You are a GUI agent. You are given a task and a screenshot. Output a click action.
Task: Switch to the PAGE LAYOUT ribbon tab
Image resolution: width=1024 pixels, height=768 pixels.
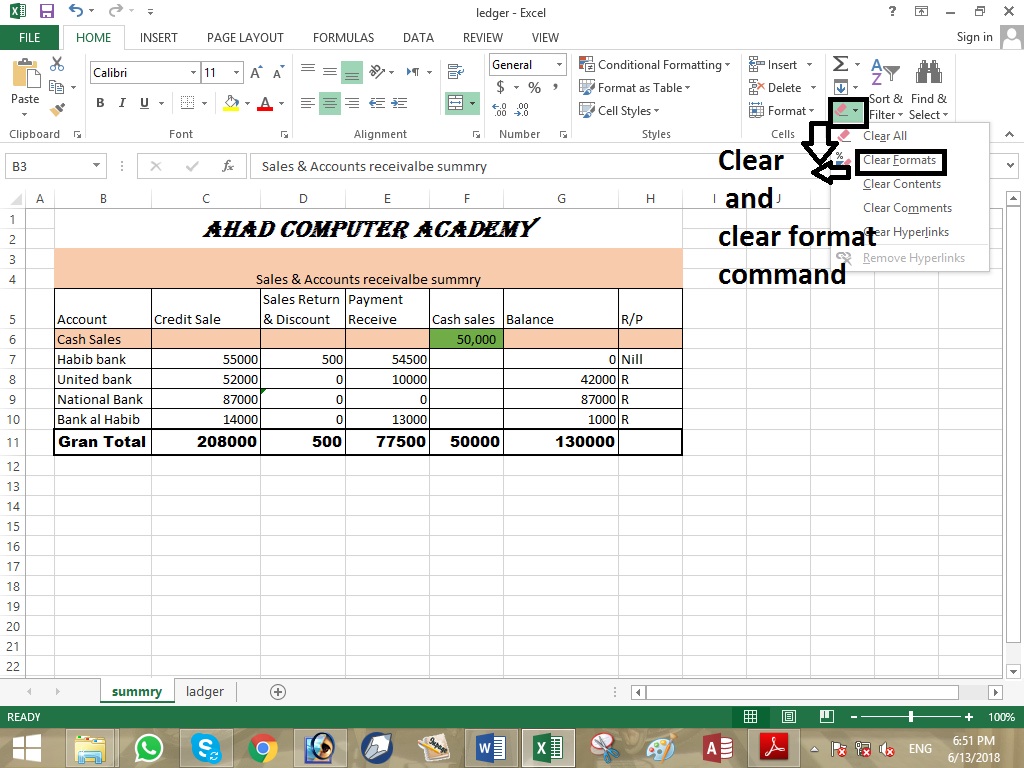[x=245, y=37]
